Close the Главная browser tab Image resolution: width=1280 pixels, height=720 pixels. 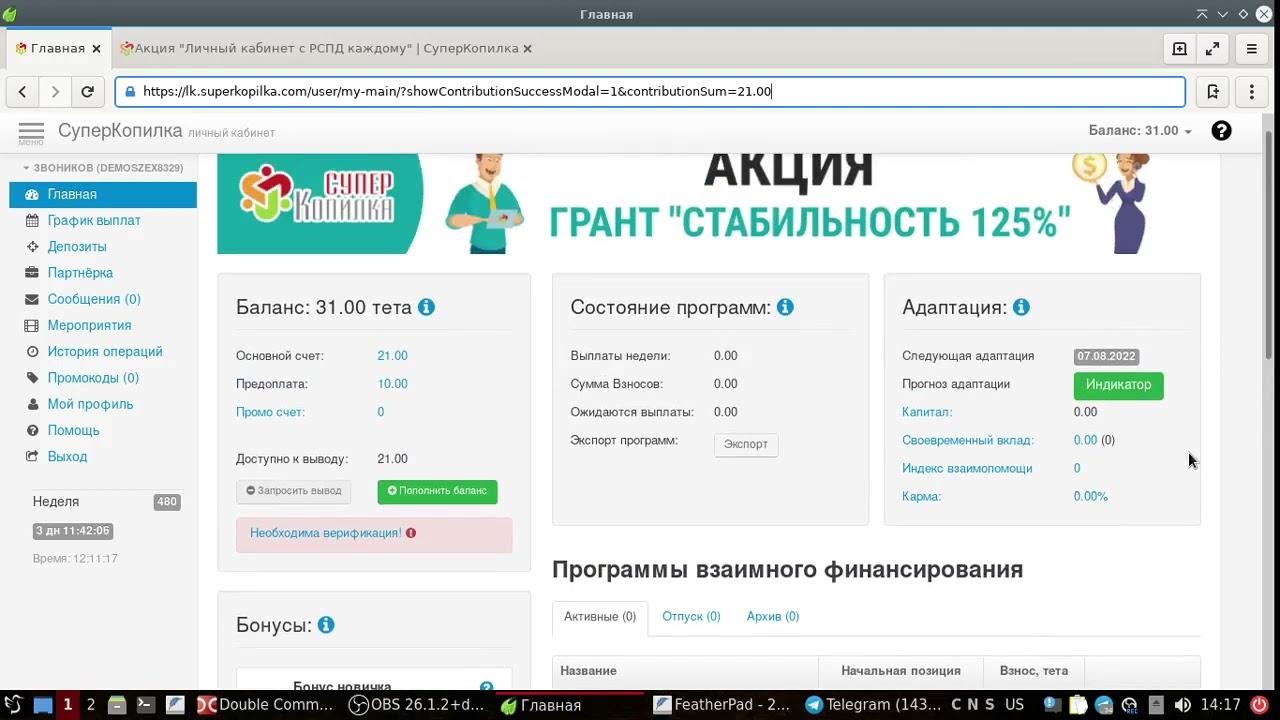[x=96, y=48]
